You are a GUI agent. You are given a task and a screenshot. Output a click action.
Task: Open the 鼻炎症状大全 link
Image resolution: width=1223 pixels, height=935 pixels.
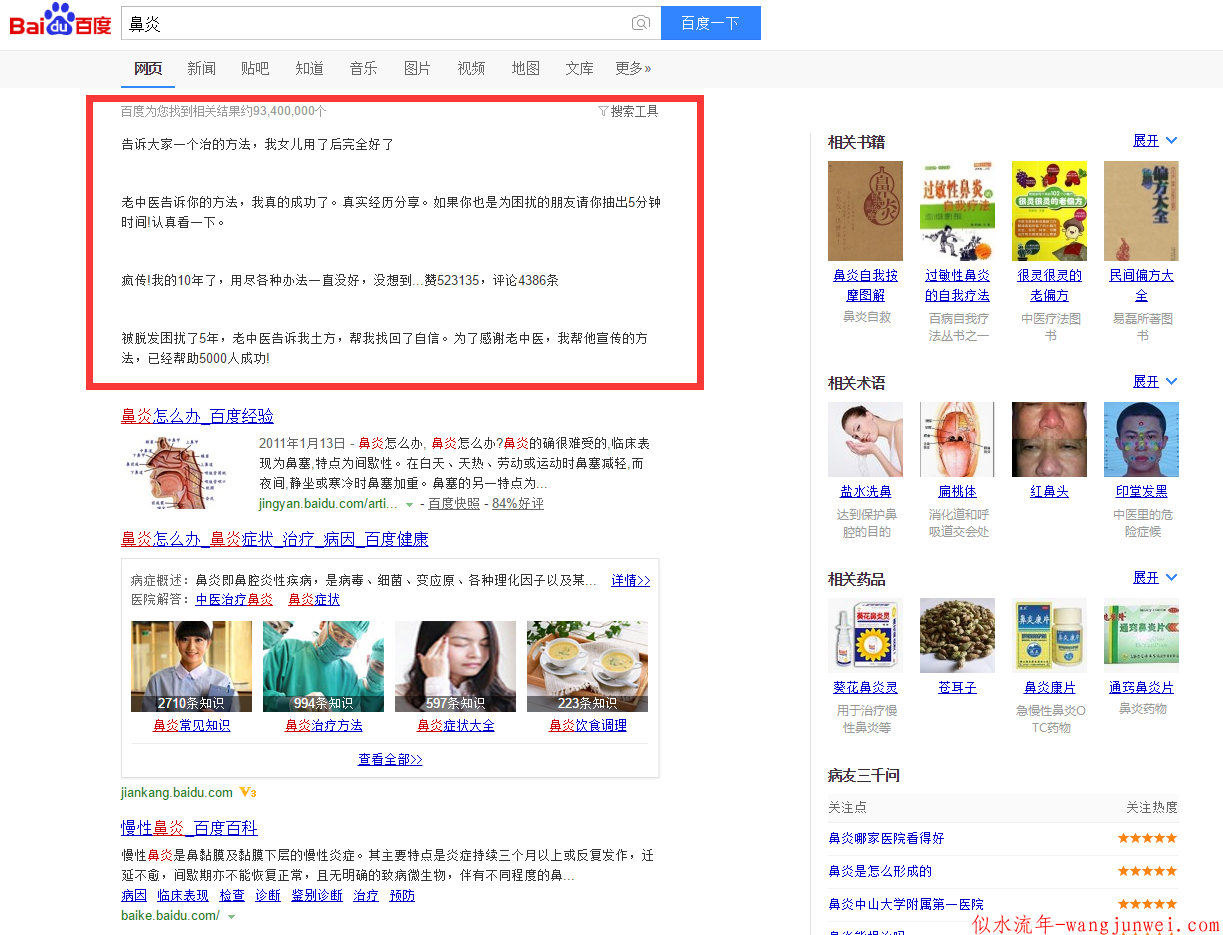(456, 726)
